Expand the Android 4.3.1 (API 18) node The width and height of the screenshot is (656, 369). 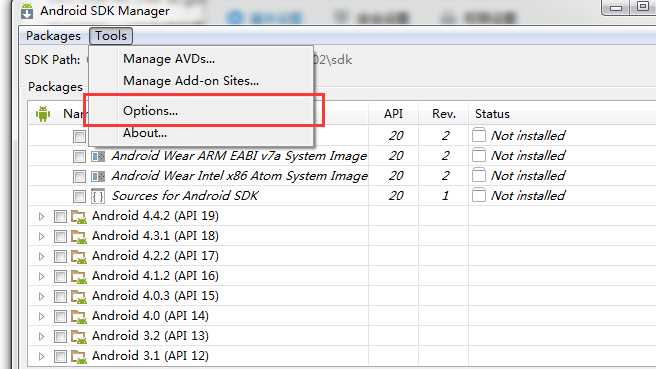click(x=41, y=237)
